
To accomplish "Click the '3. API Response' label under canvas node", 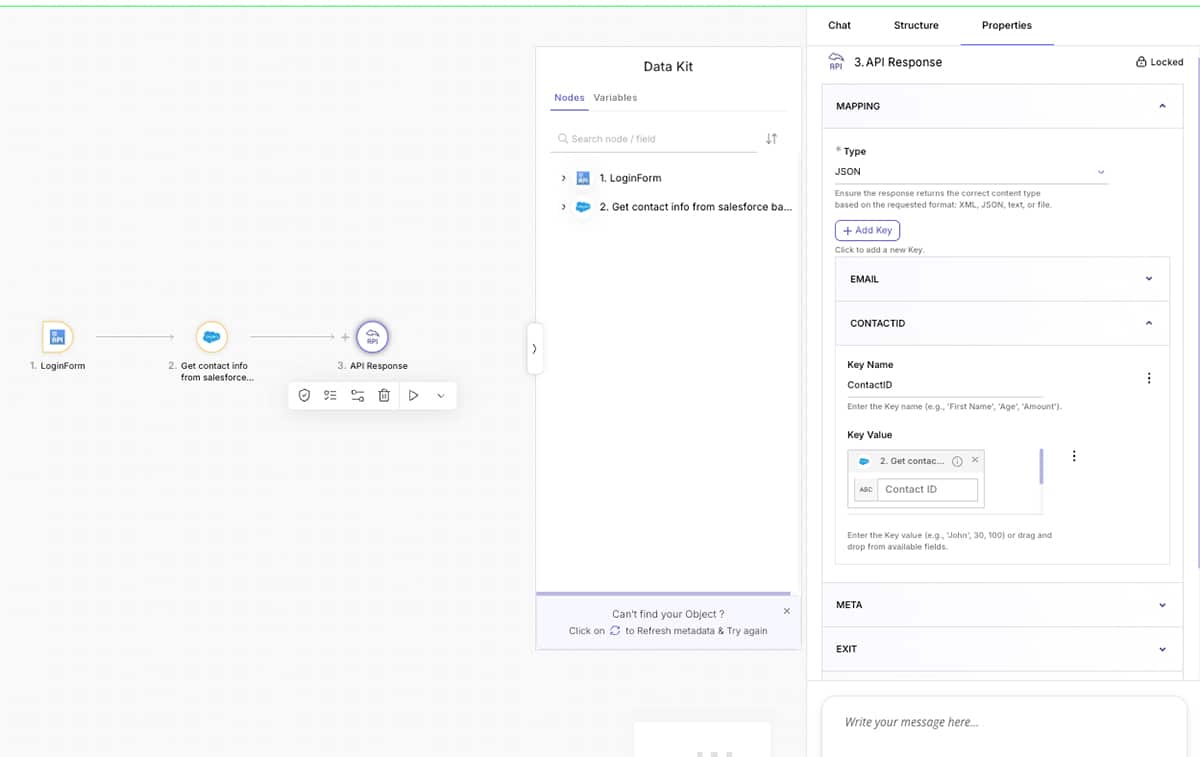I will [x=372, y=366].
